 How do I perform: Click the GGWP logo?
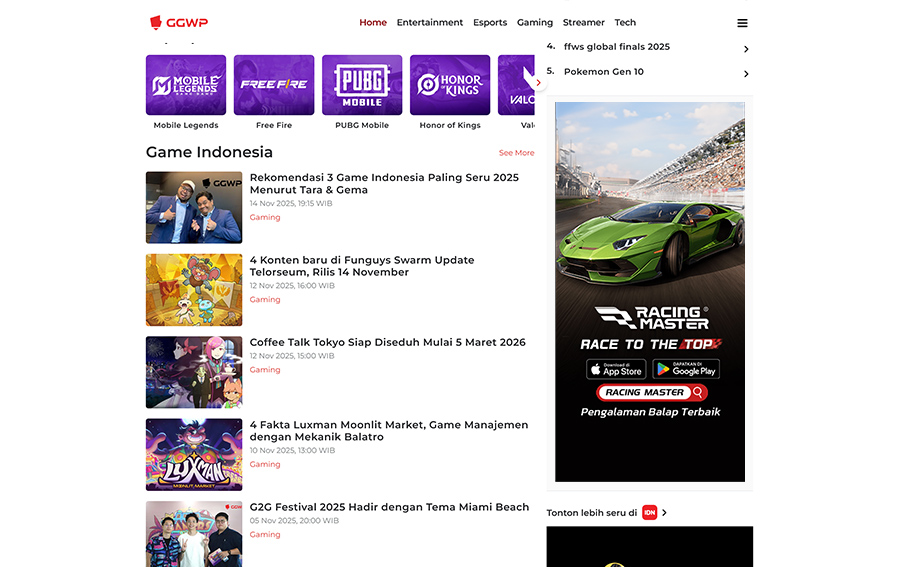pos(179,22)
